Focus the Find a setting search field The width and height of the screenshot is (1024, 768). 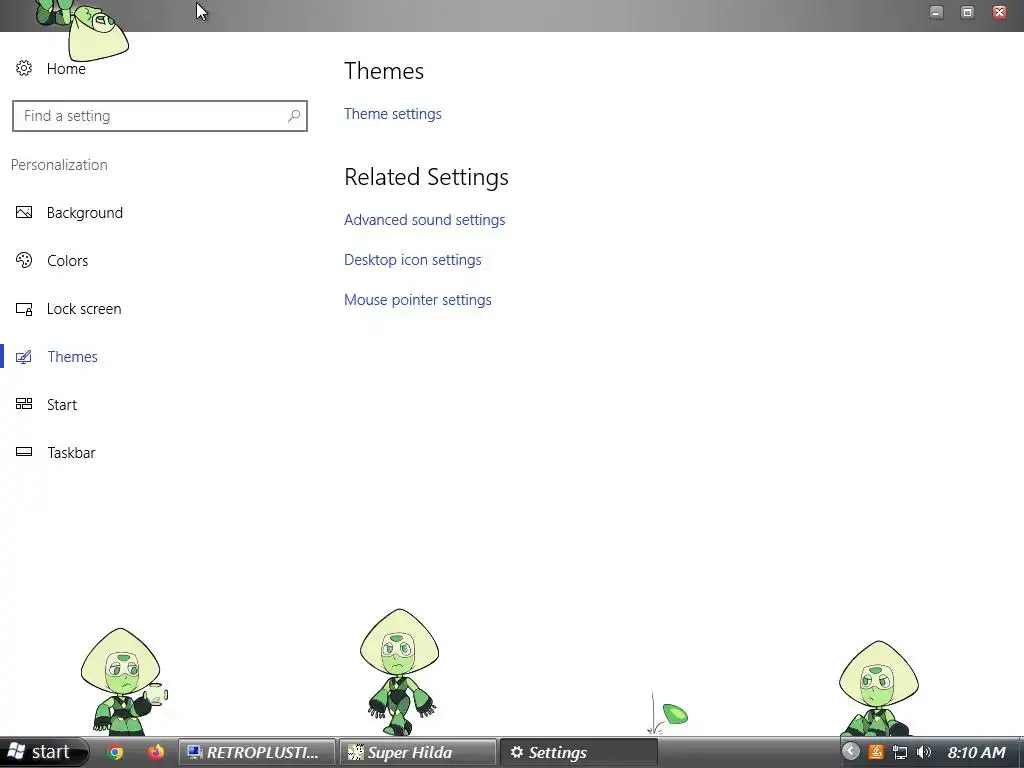click(x=160, y=116)
